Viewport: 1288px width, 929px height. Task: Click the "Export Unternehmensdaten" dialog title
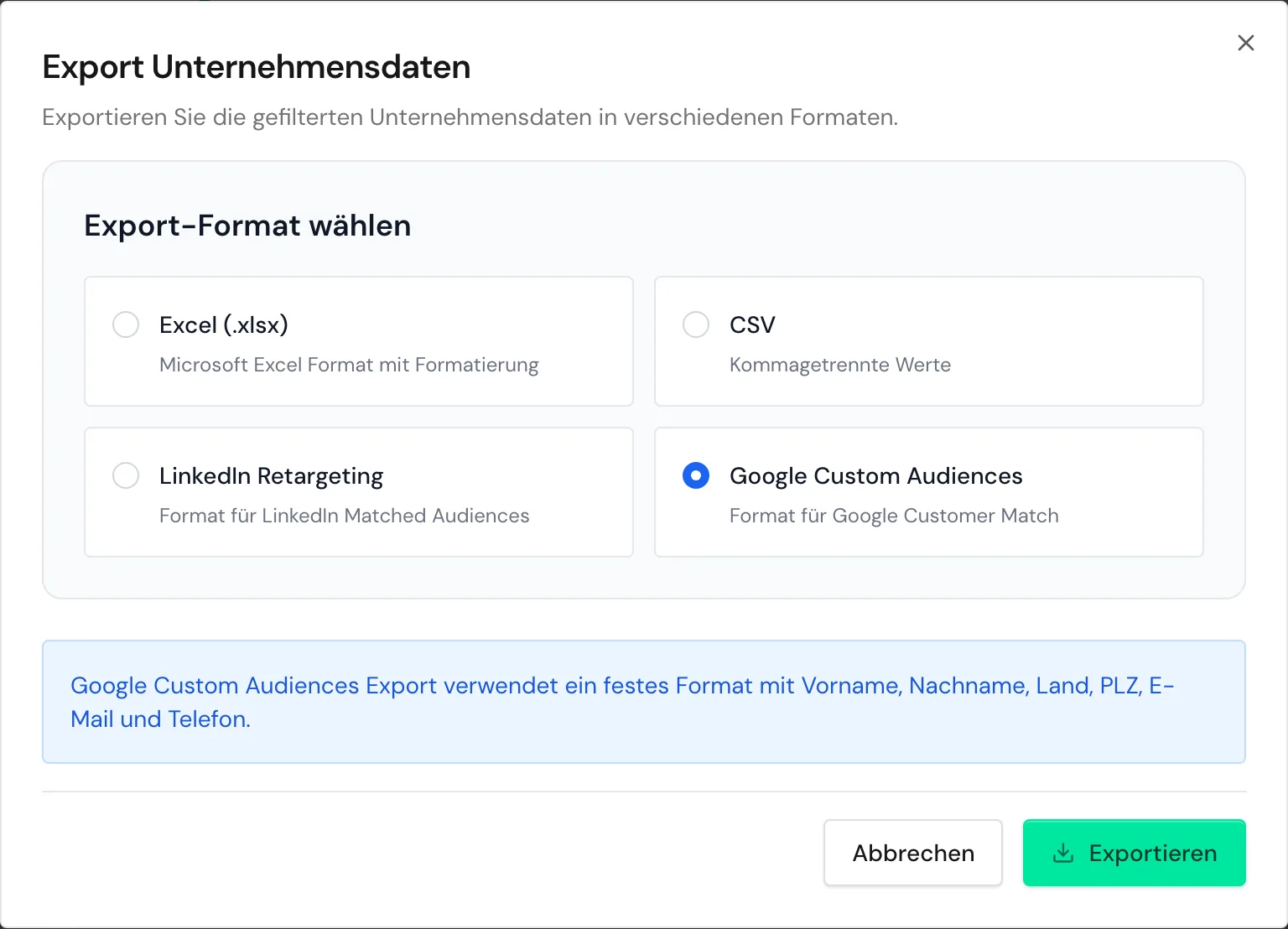click(x=257, y=67)
